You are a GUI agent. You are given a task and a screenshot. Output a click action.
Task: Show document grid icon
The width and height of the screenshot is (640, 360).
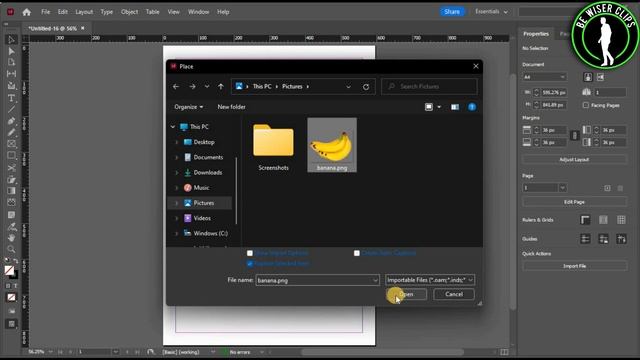621,220
